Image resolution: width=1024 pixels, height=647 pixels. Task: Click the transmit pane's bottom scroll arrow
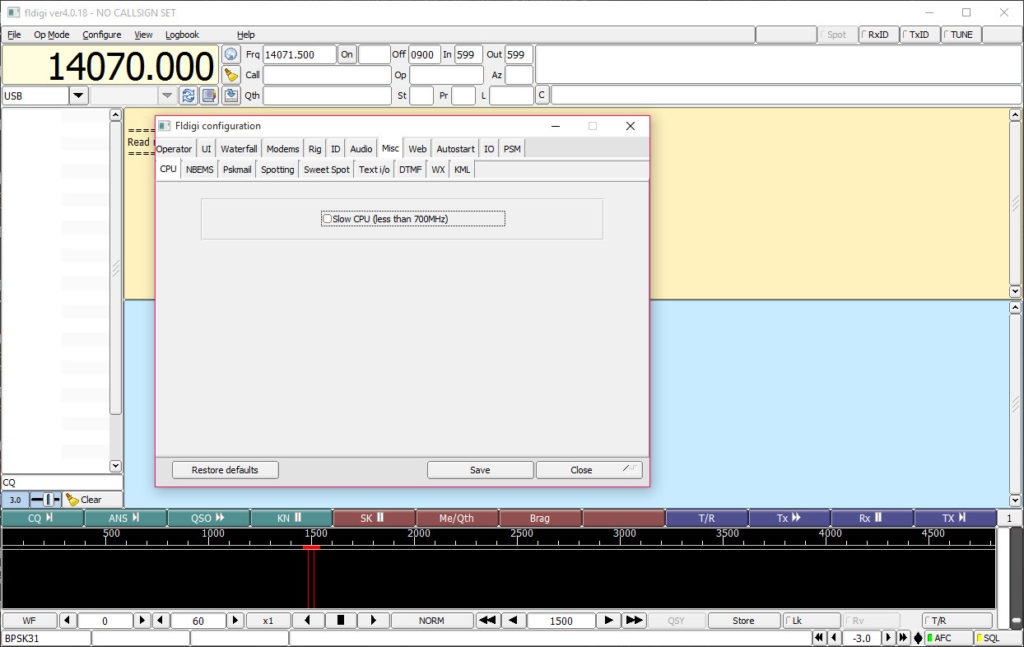pyautogui.click(x=1015, y=500)
